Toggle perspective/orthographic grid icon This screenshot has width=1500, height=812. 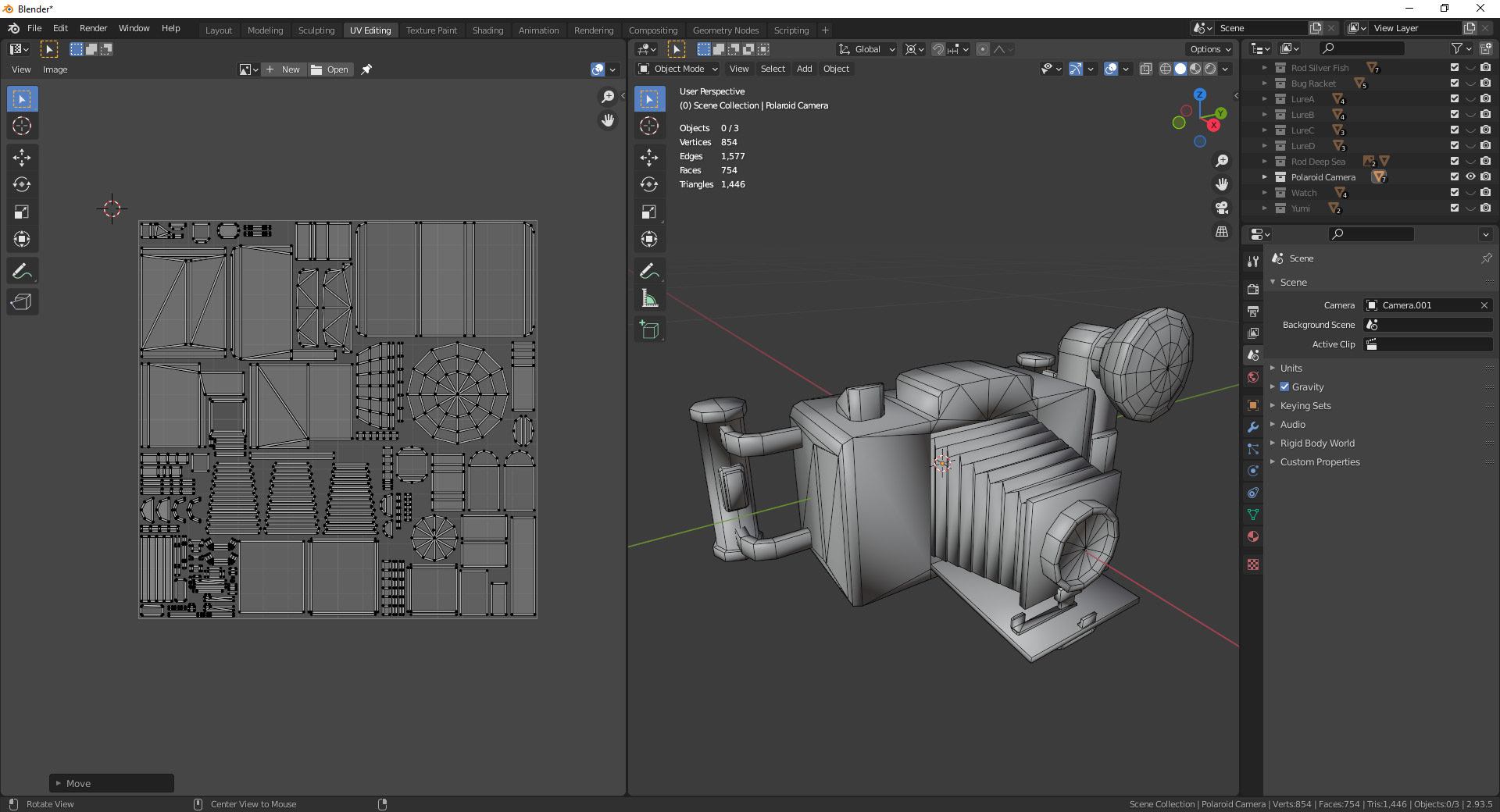1222,231
